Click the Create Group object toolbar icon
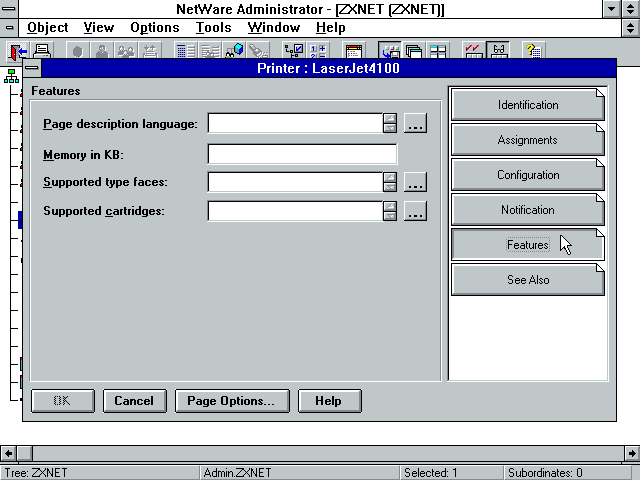Screen dimensions: 640x480 click(x=126, y=51)
